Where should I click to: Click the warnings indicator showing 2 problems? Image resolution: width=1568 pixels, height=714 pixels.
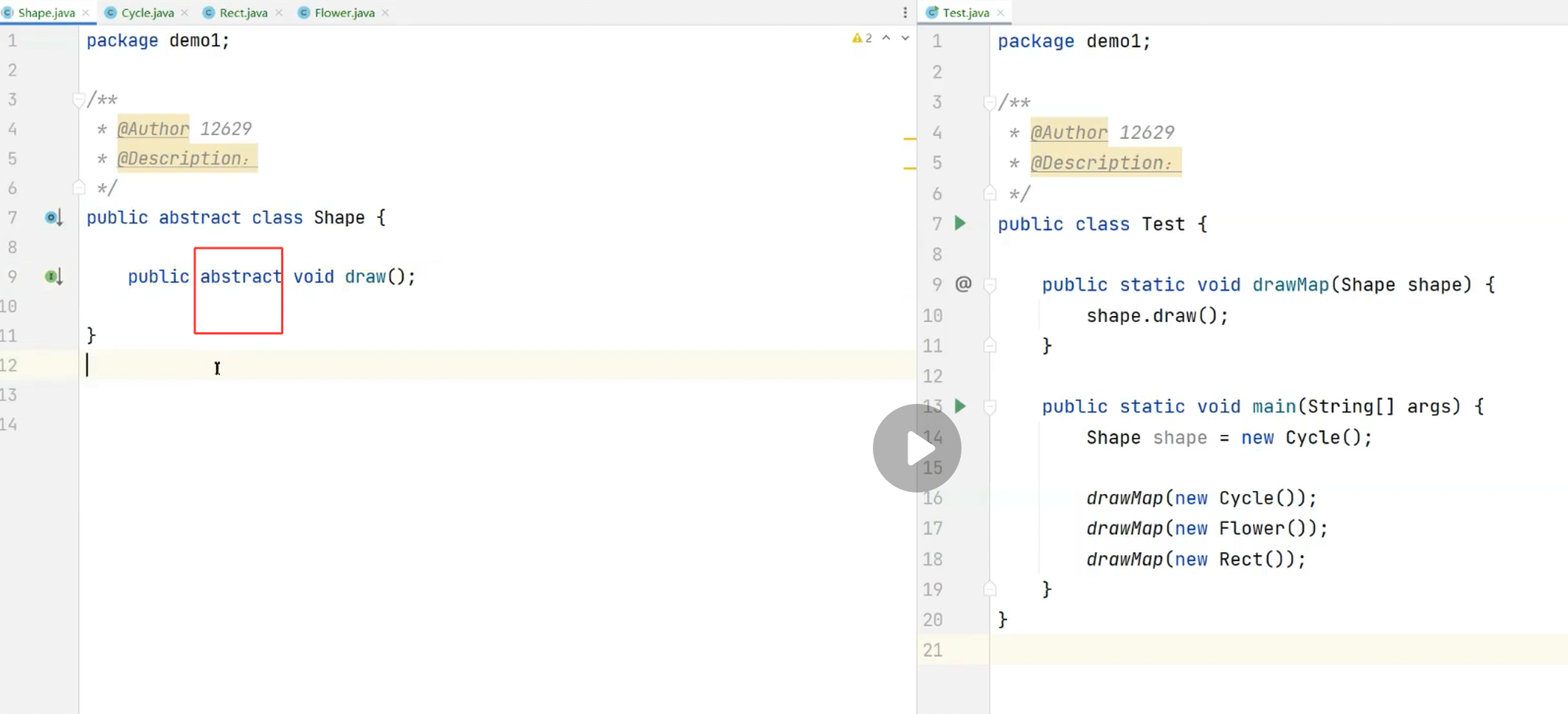click(861, 38)
